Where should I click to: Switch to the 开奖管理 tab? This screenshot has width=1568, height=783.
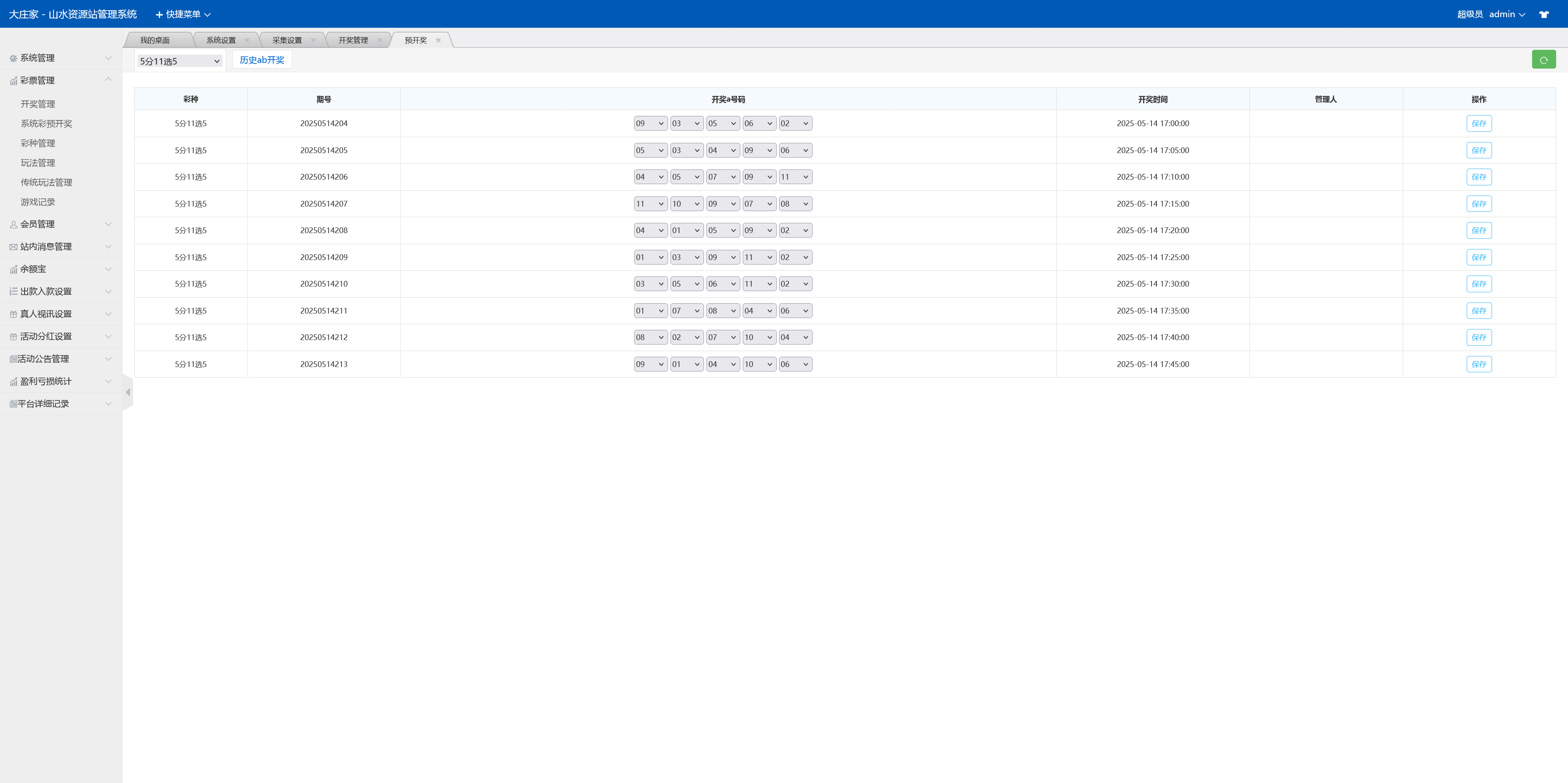pos(353,40)
